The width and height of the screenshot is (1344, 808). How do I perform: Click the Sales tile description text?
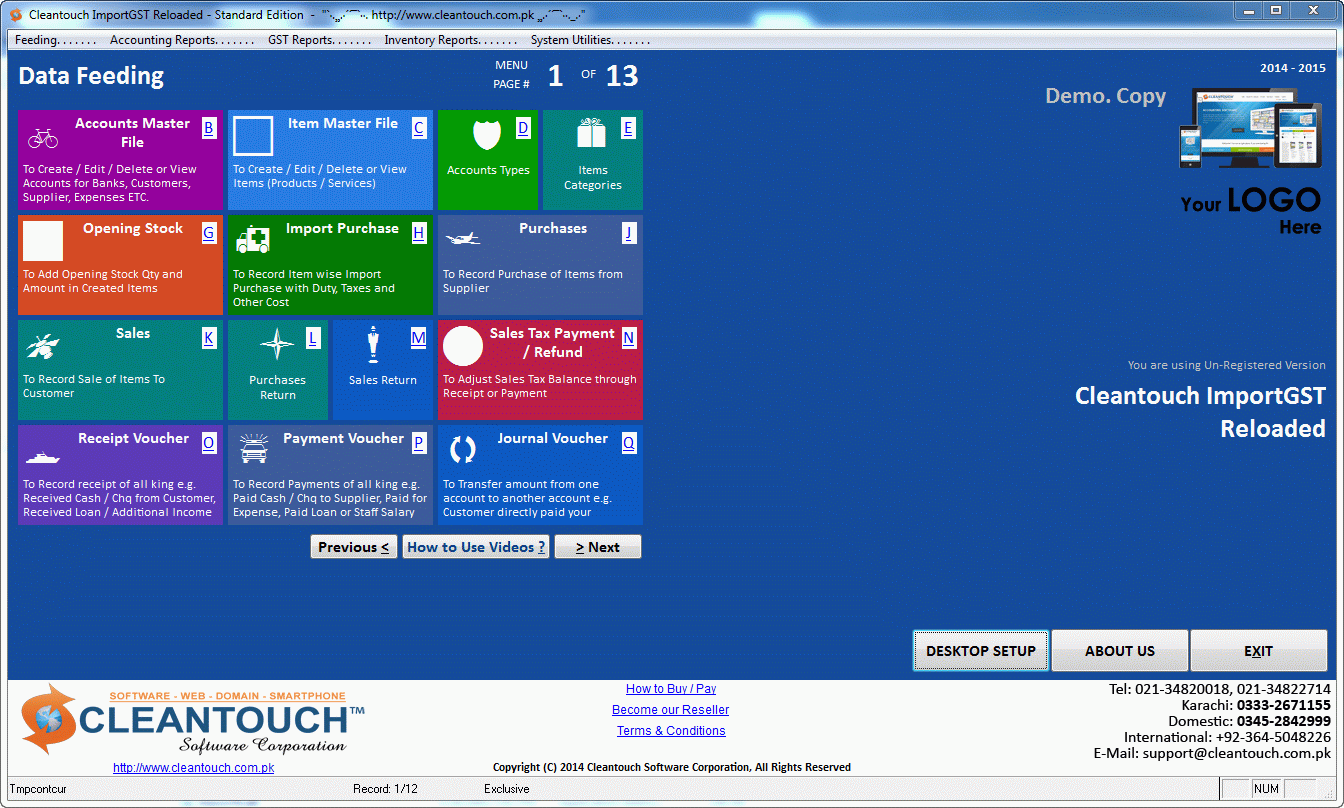click(x=94, y=386)
